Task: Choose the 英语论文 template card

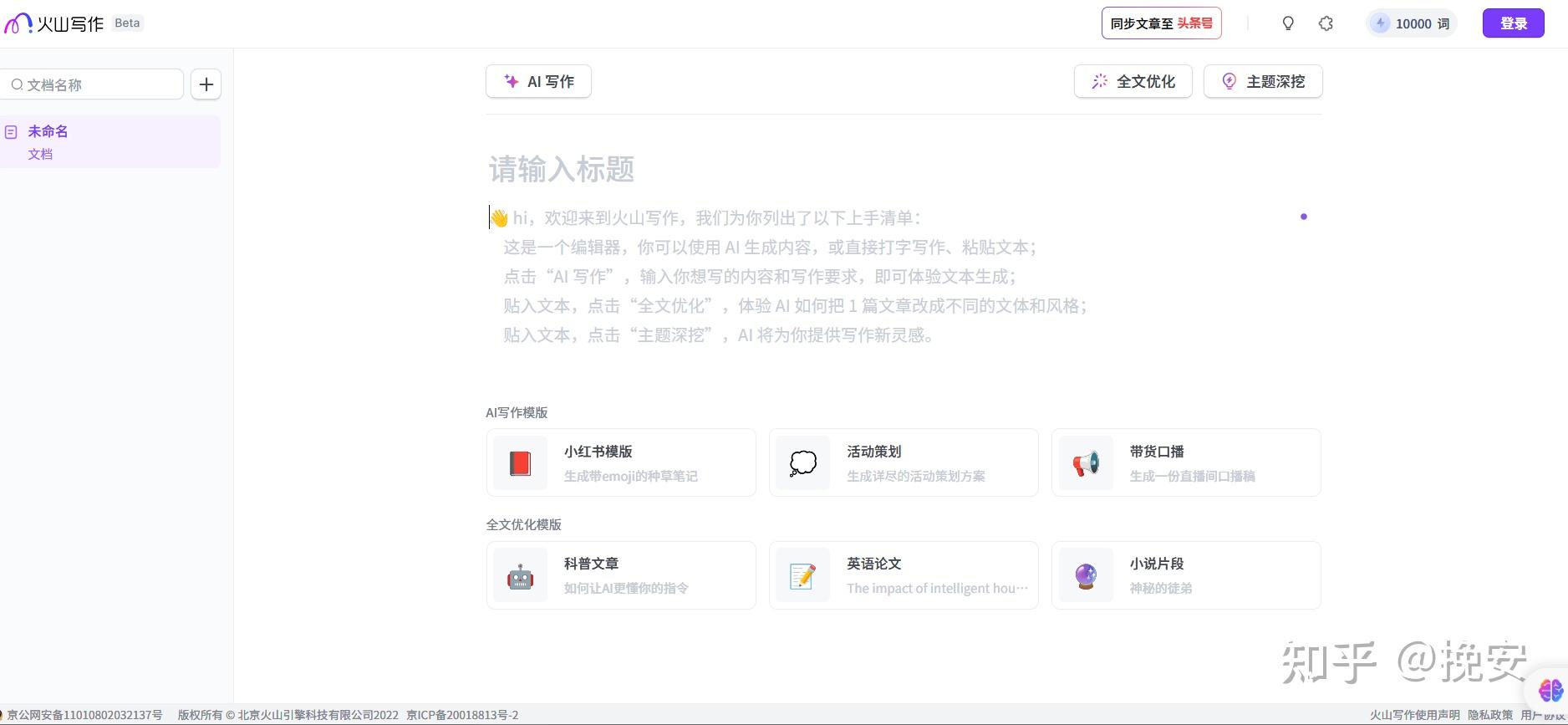Action: [904, 575]
